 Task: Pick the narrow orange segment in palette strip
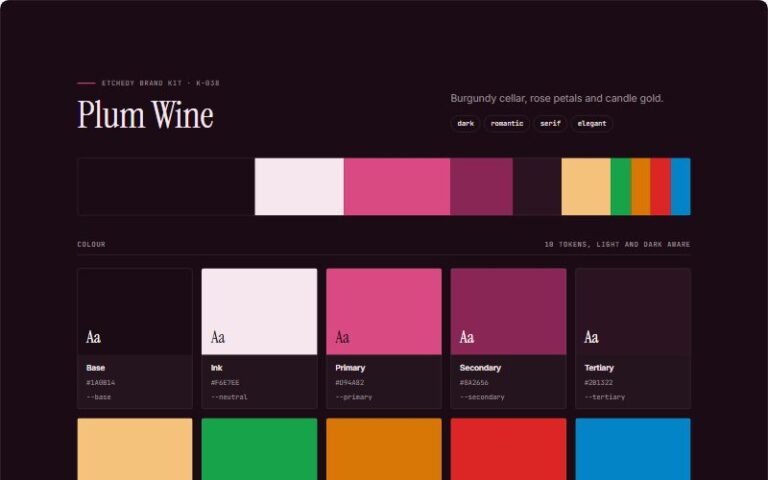pyautogui.click(x=641, y=187)
